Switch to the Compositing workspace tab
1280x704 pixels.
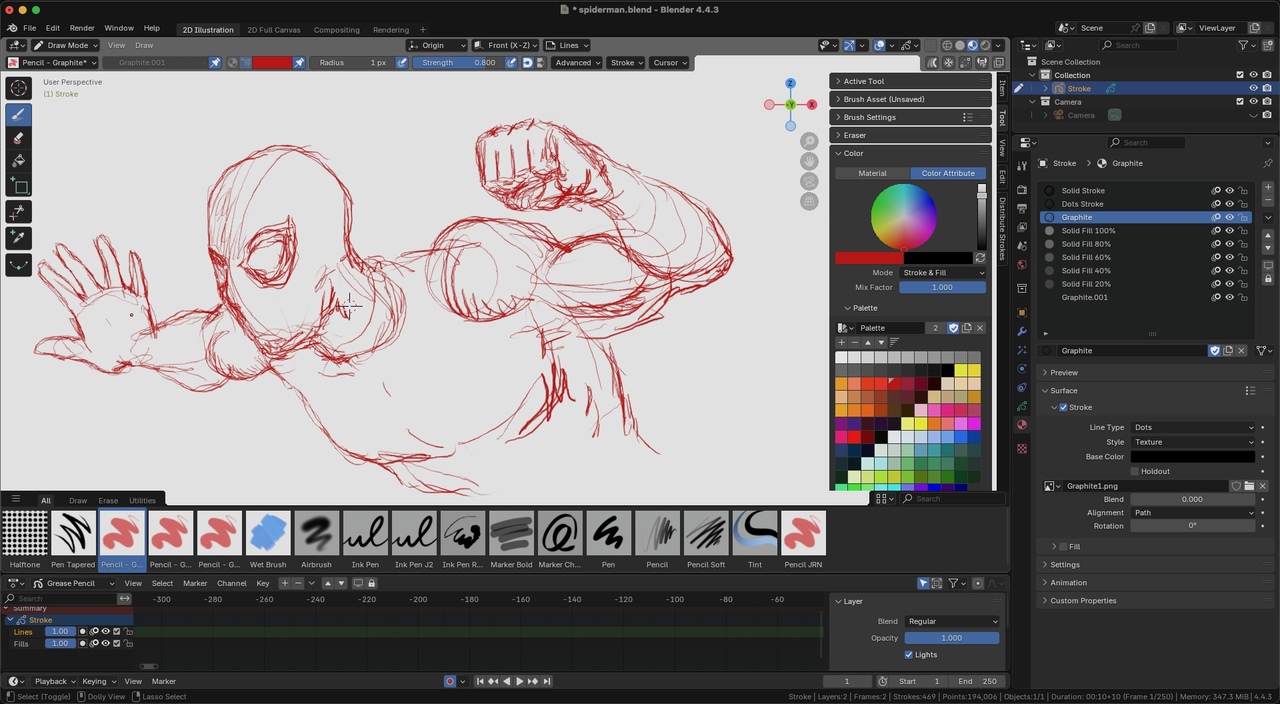click(x=337, y=30)
